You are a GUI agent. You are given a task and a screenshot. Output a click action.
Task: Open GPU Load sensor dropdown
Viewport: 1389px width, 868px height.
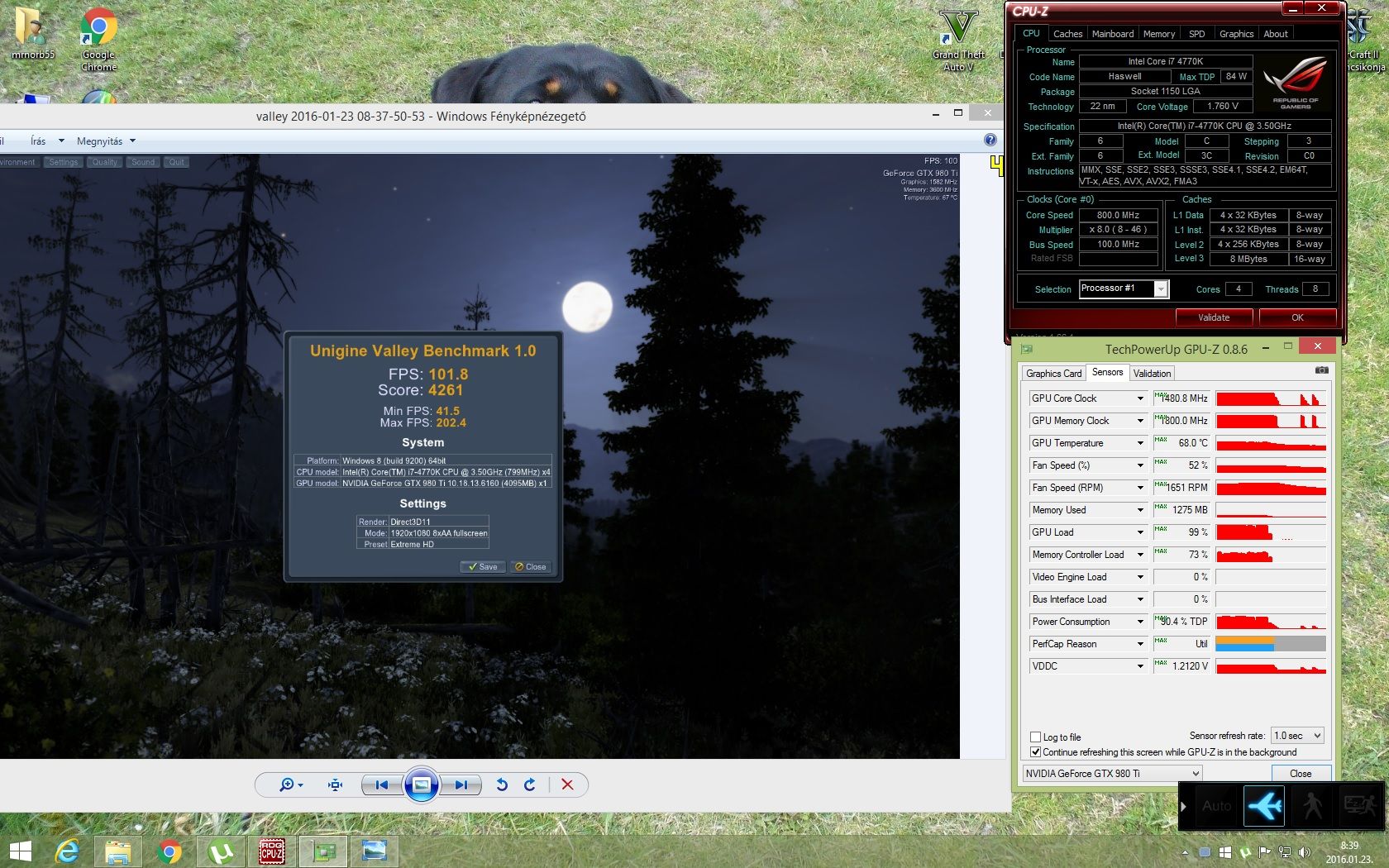pos(1140,532)
